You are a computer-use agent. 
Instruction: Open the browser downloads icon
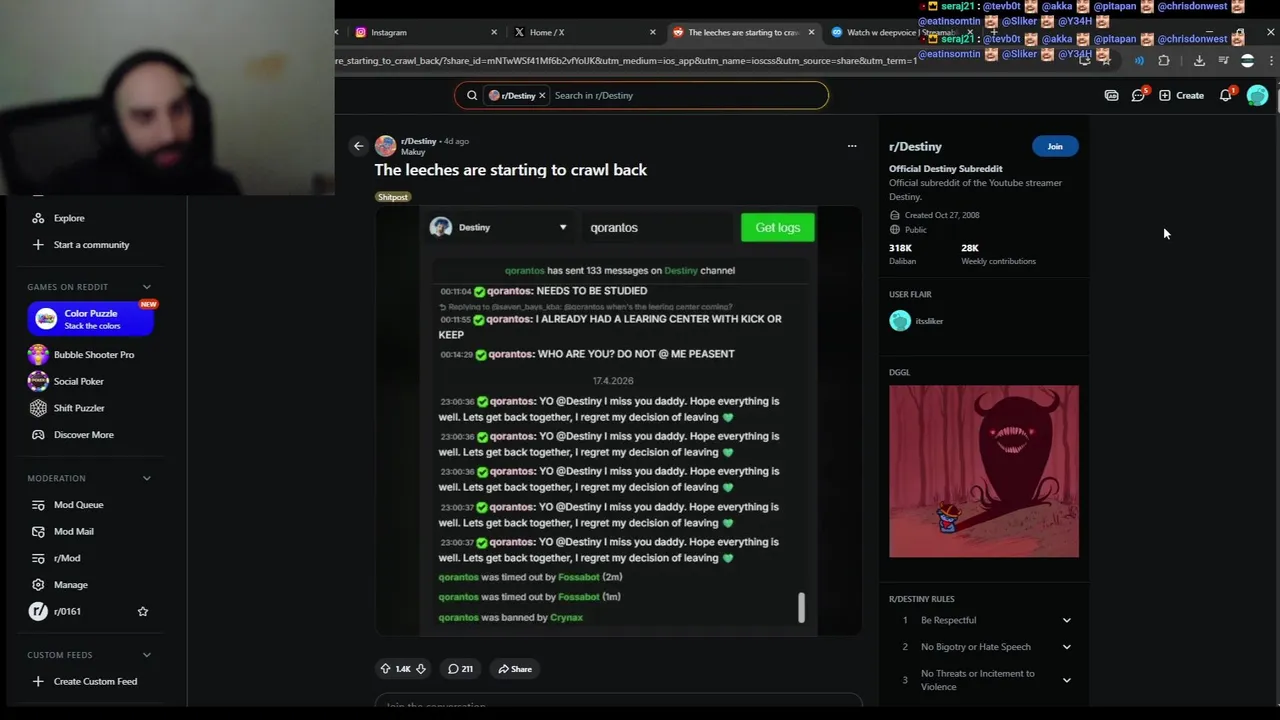click(x=1199, y=61)
